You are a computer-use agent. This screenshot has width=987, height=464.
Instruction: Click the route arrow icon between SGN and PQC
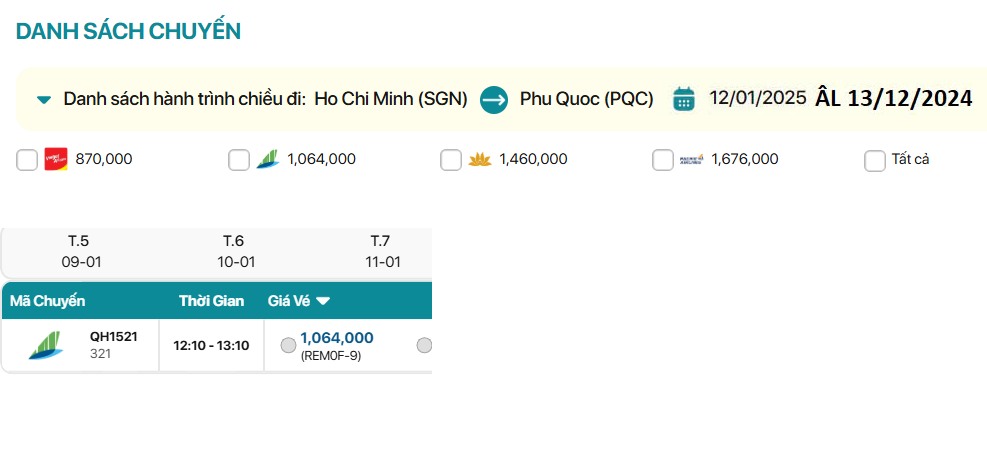494,99
